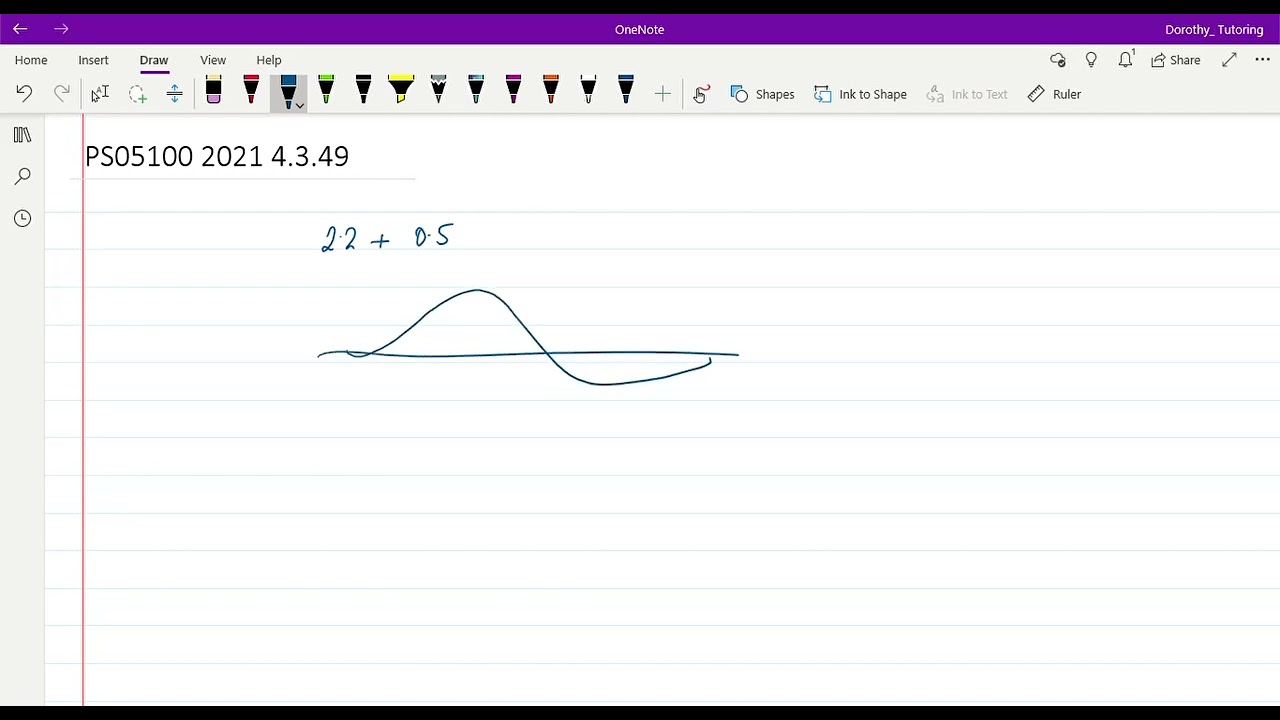Go forward with the right arrow
1280x720 pixels.
61,29
